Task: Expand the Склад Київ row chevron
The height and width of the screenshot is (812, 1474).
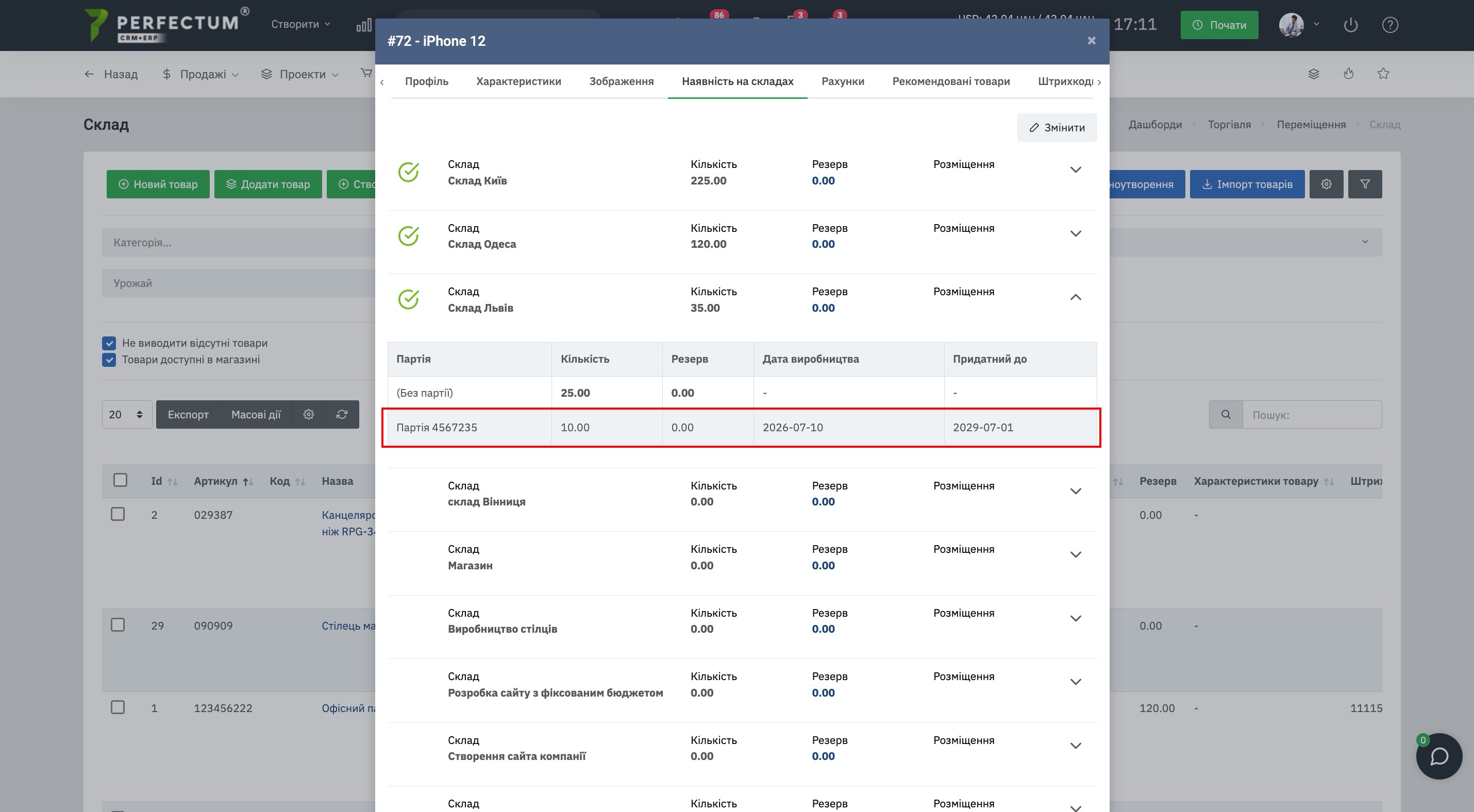Action: (1075, 170)
